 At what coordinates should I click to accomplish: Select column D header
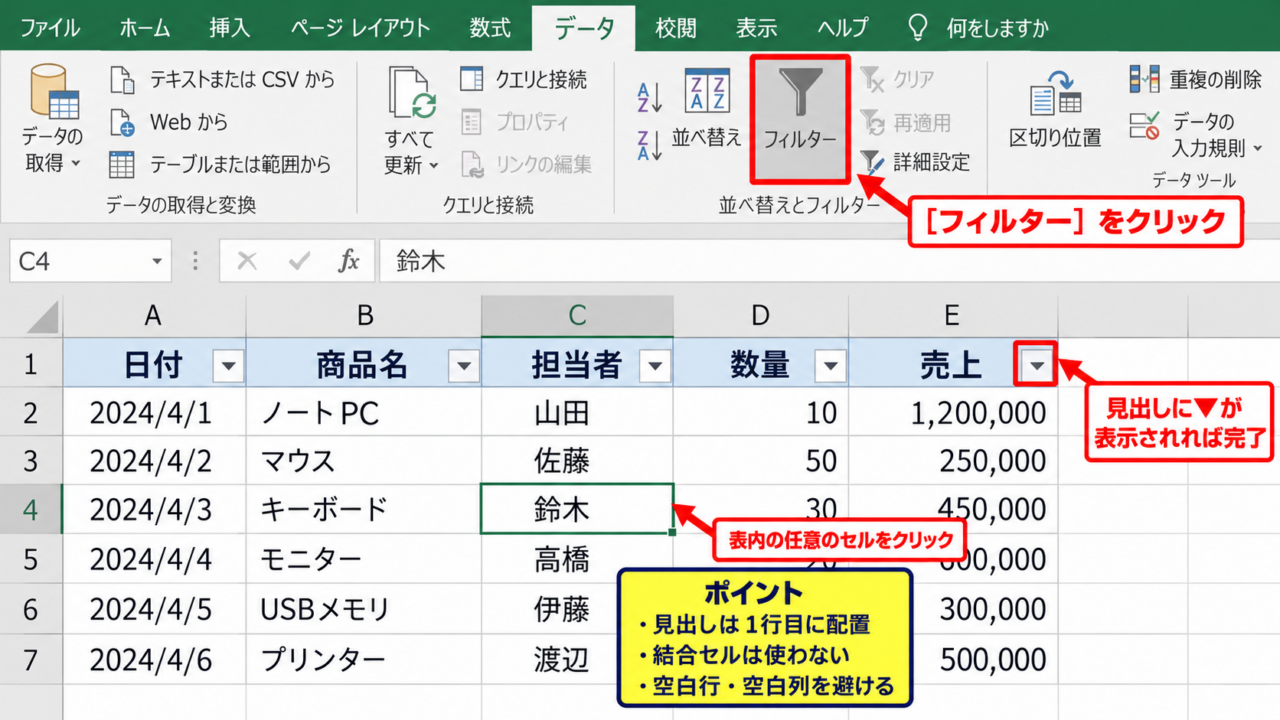[761, 316]
